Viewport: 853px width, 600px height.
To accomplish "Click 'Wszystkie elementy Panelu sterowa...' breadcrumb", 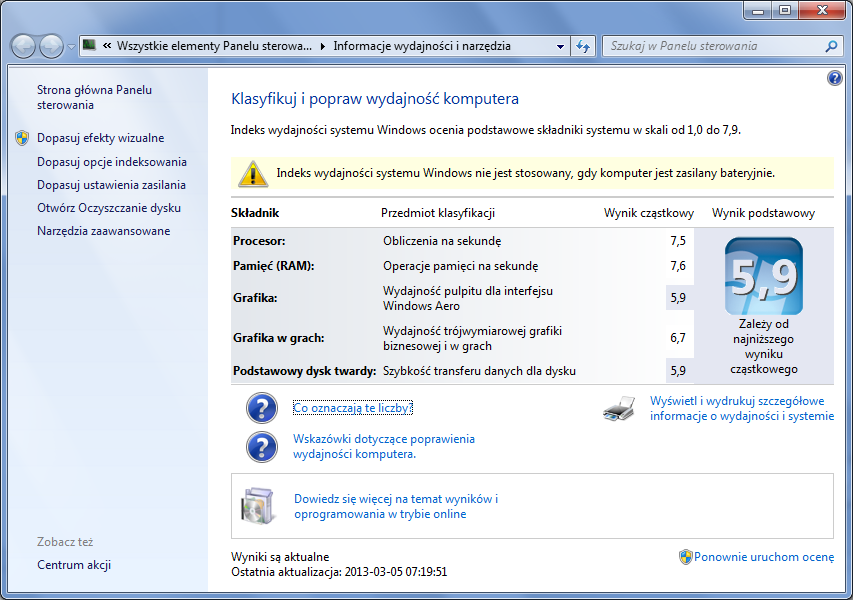I will point(214,46).
